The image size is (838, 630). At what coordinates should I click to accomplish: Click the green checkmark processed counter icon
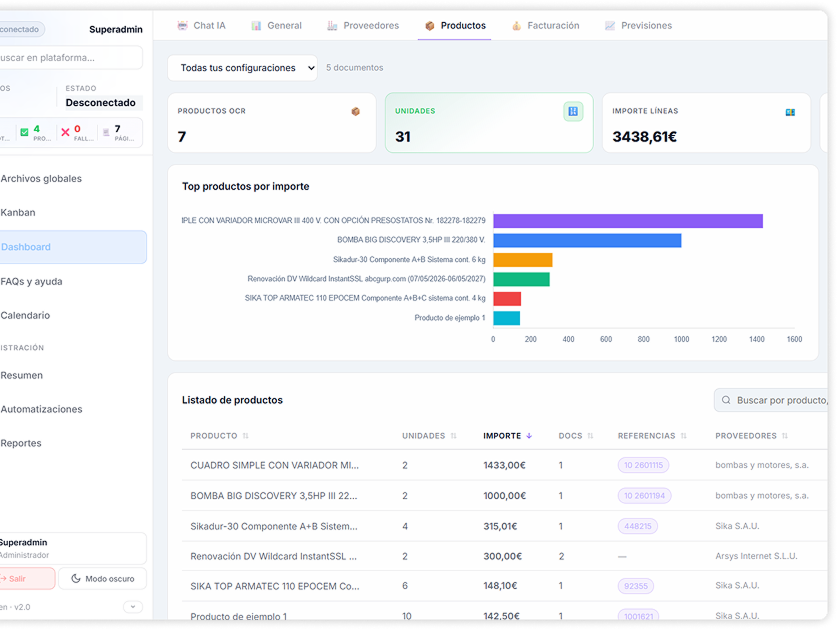click(25, 130)
